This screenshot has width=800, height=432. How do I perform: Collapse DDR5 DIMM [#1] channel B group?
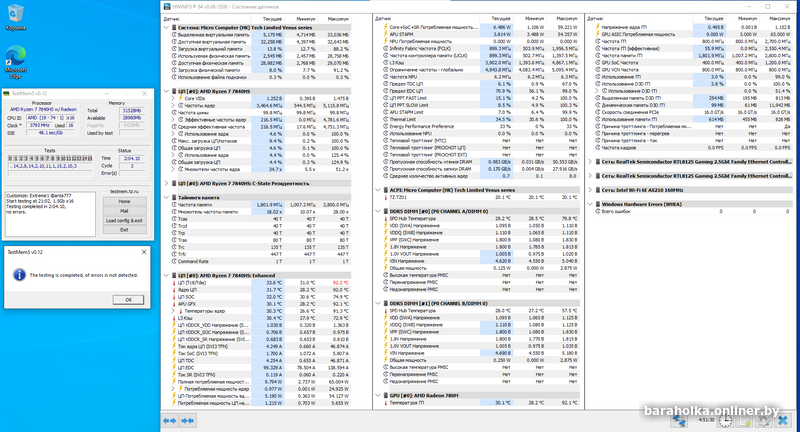click(x=378, y=303)
